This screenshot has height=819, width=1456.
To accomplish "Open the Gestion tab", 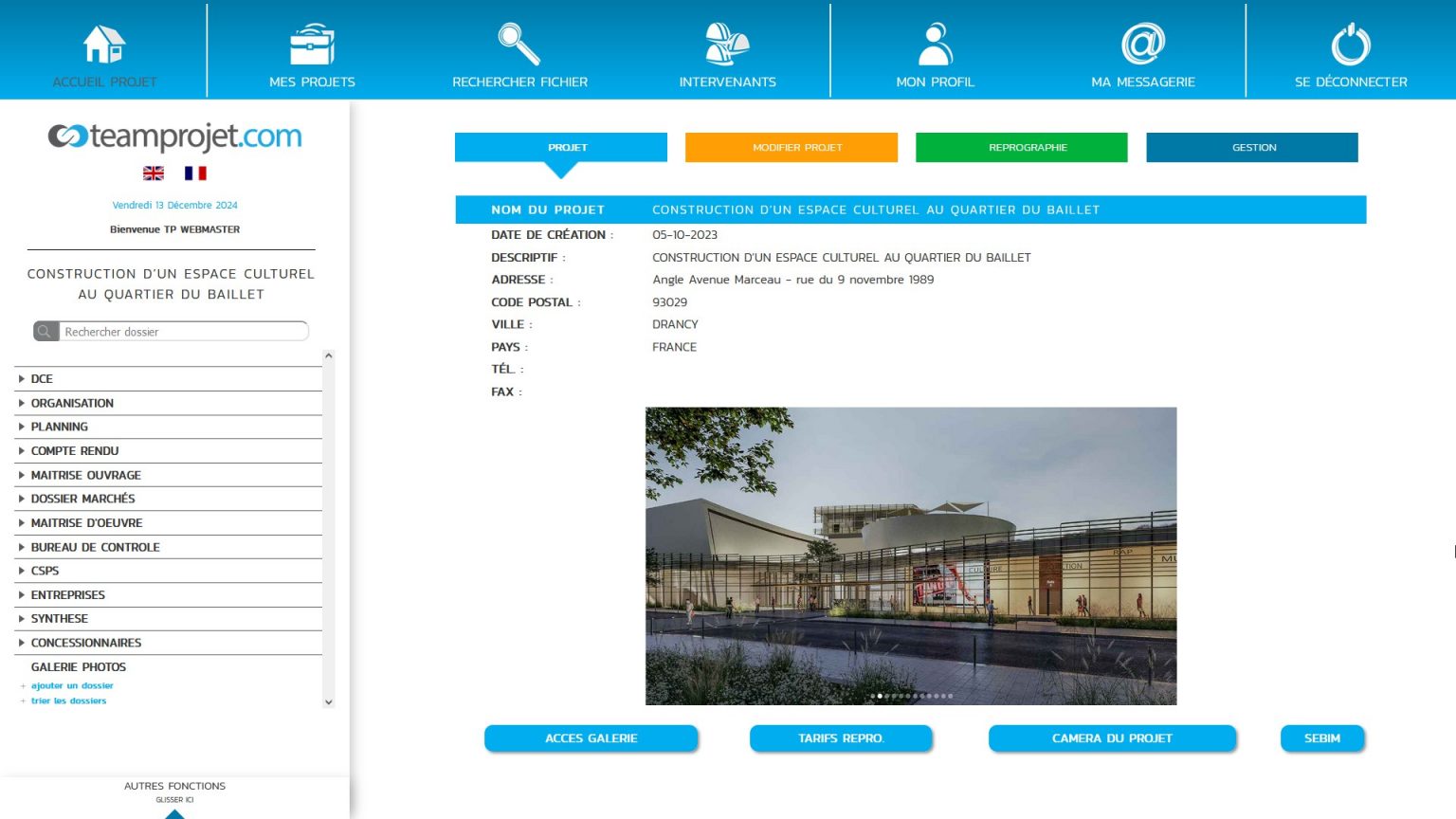I will (1251, 148).
